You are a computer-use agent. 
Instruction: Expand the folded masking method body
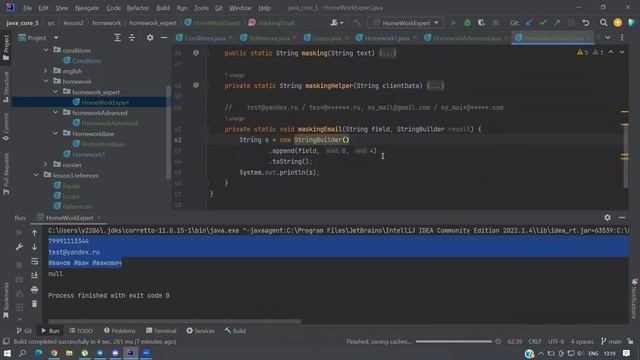[x=387, y=53]
